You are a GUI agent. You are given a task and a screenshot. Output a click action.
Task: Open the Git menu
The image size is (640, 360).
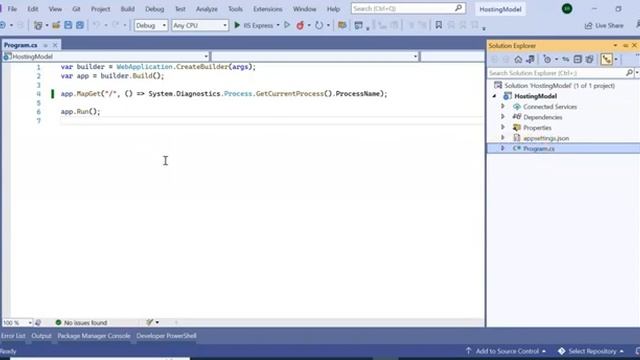[x=76, y=9]
